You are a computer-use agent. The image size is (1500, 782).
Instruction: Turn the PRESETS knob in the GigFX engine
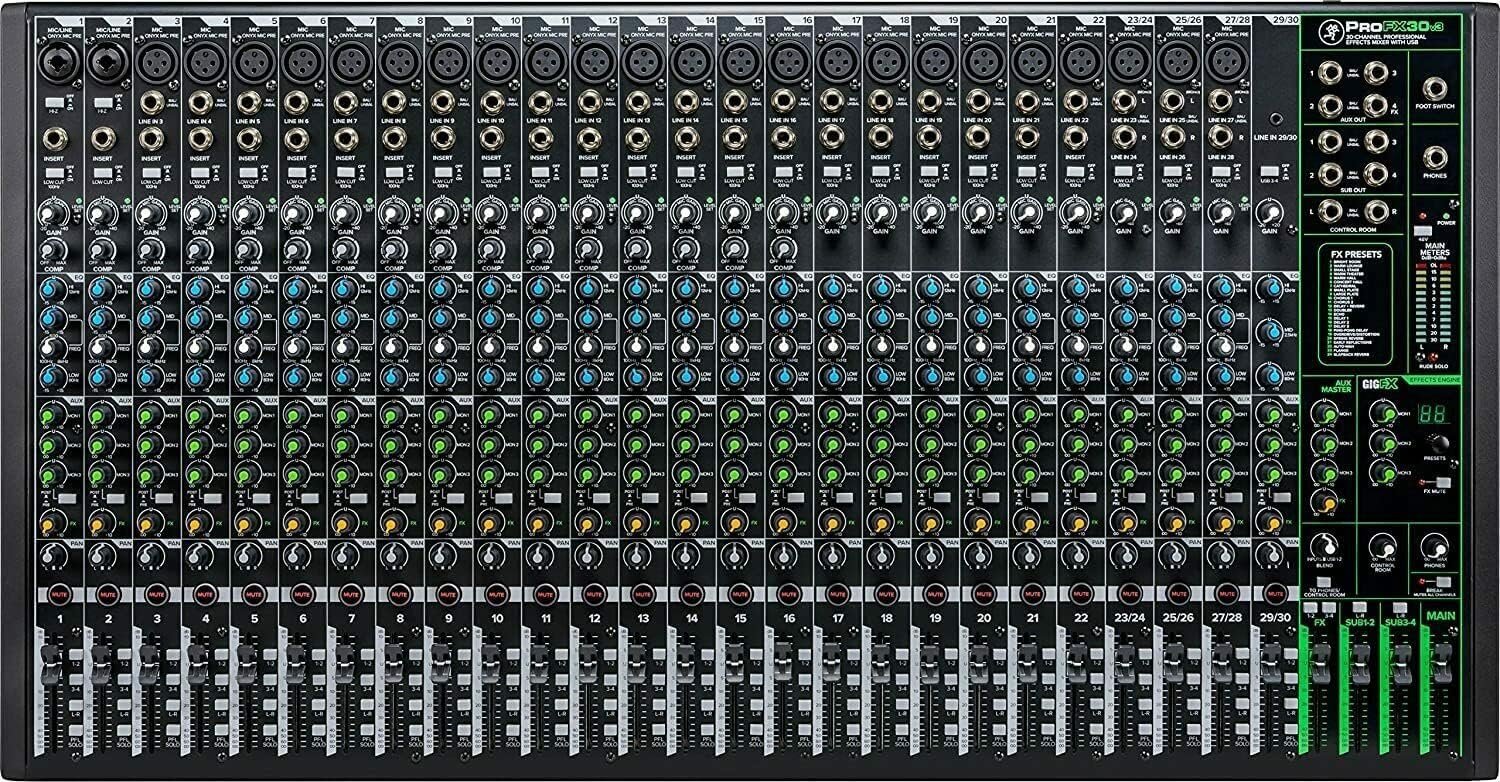[x=1438, y=444]
